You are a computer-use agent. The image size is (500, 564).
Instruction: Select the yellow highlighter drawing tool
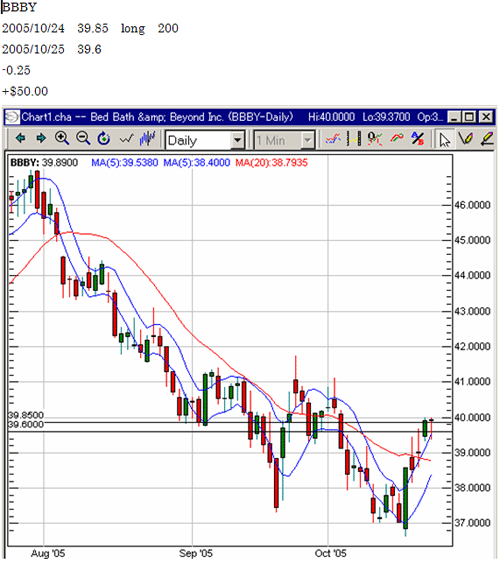tap(487, 139)
